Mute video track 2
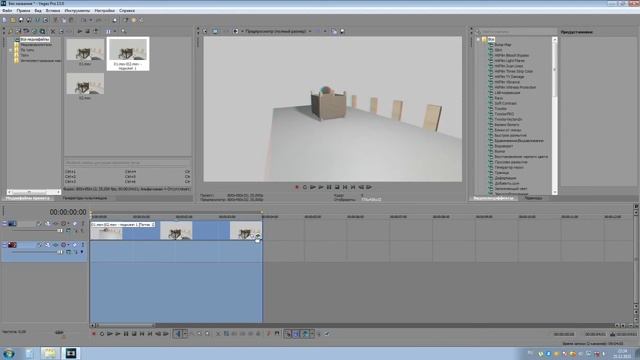This screenshot has width=640, height=360. pyautogui.click(x=75, y=245)
